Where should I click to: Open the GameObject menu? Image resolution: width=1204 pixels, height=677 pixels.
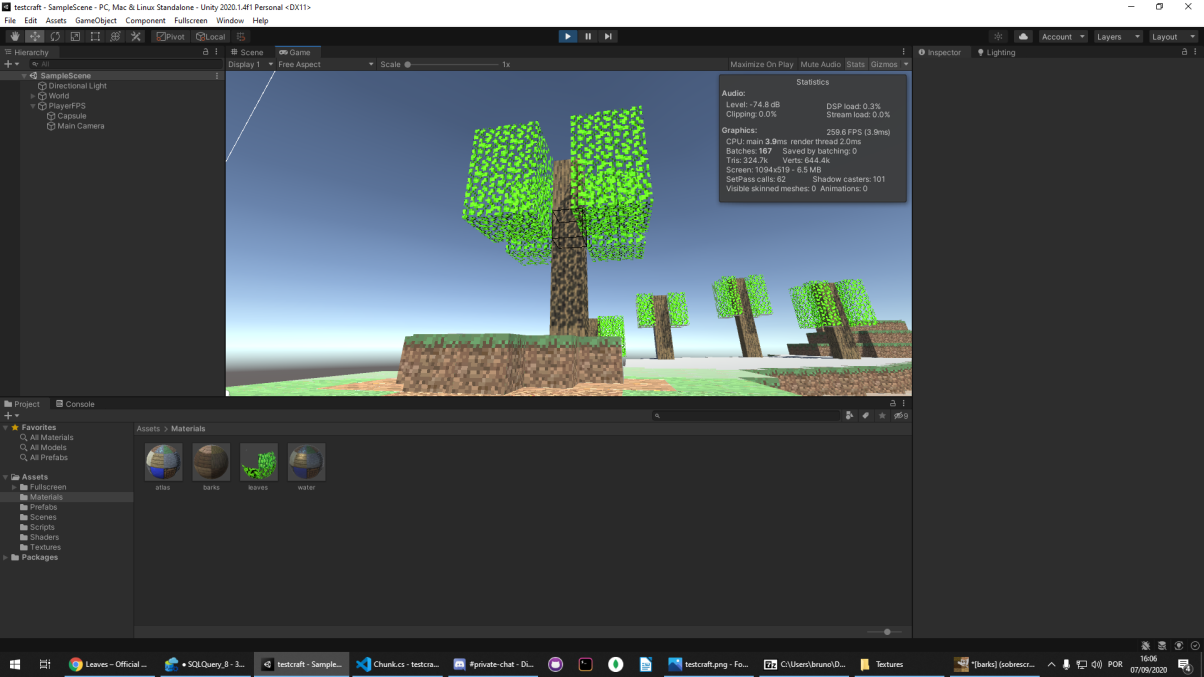point(96,20)
